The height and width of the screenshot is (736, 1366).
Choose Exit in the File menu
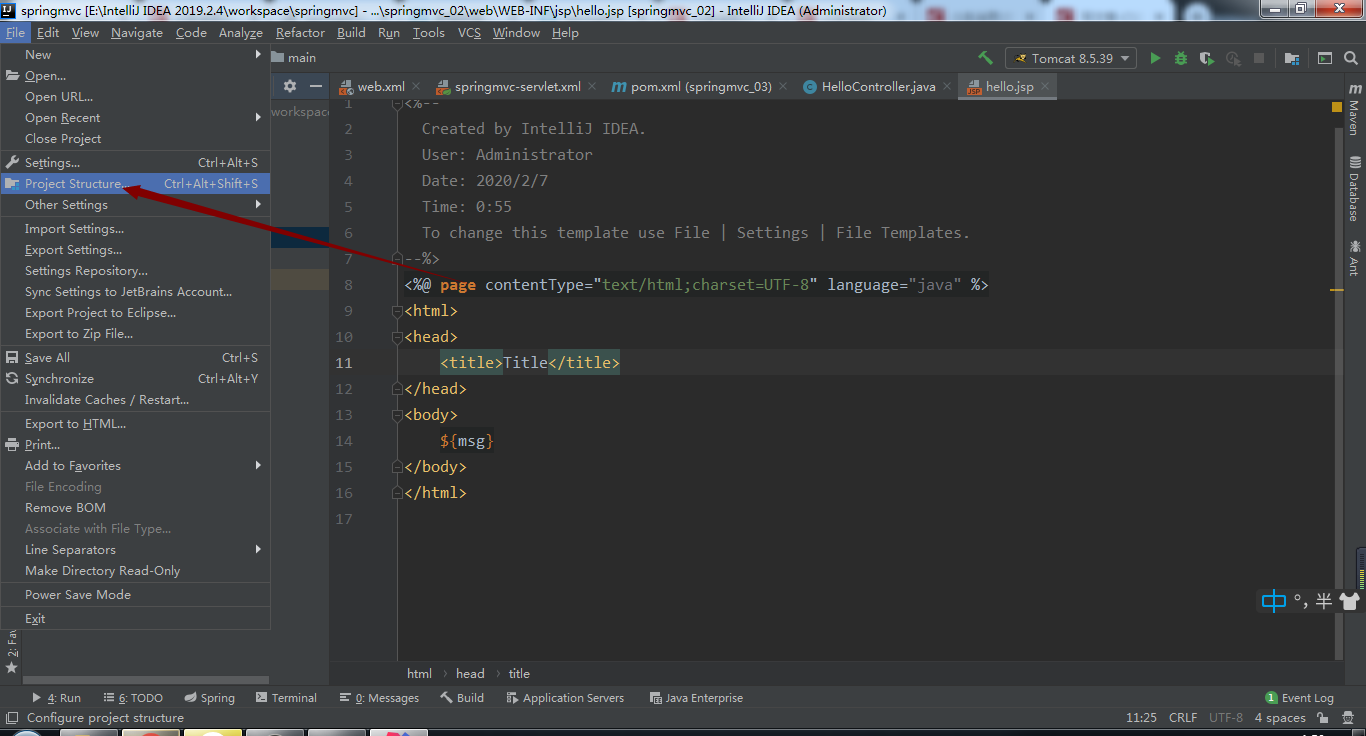135,619
